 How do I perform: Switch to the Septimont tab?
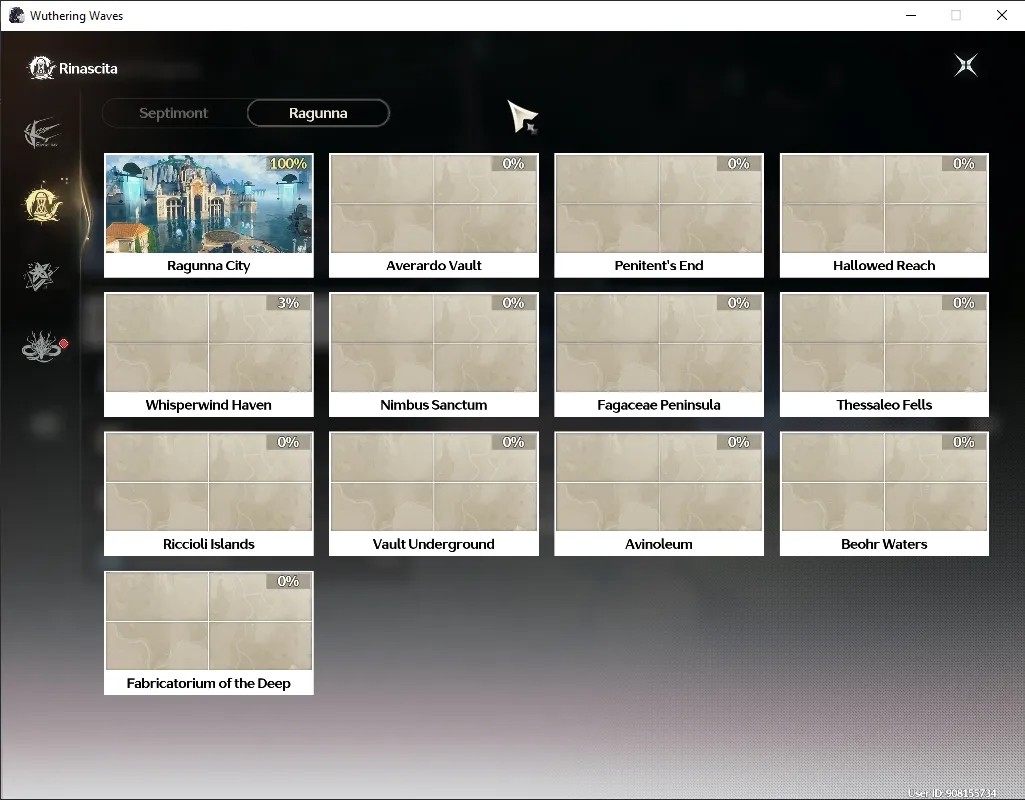[173, 113]
